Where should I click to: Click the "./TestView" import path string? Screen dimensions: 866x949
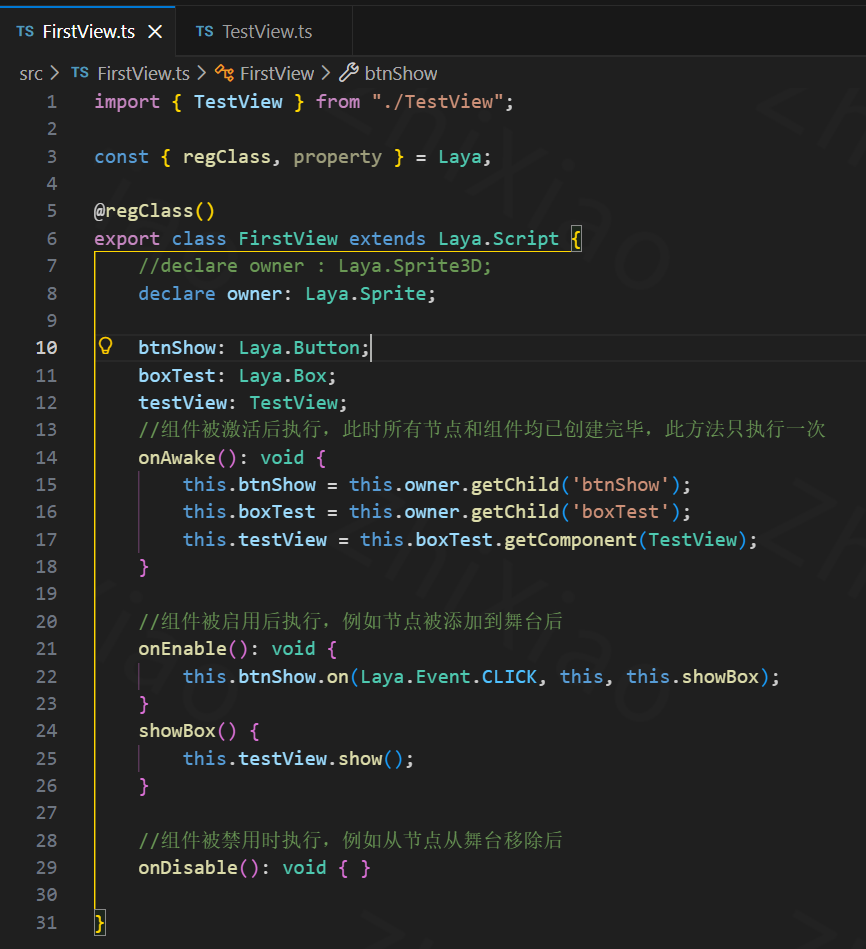[438, 101]
